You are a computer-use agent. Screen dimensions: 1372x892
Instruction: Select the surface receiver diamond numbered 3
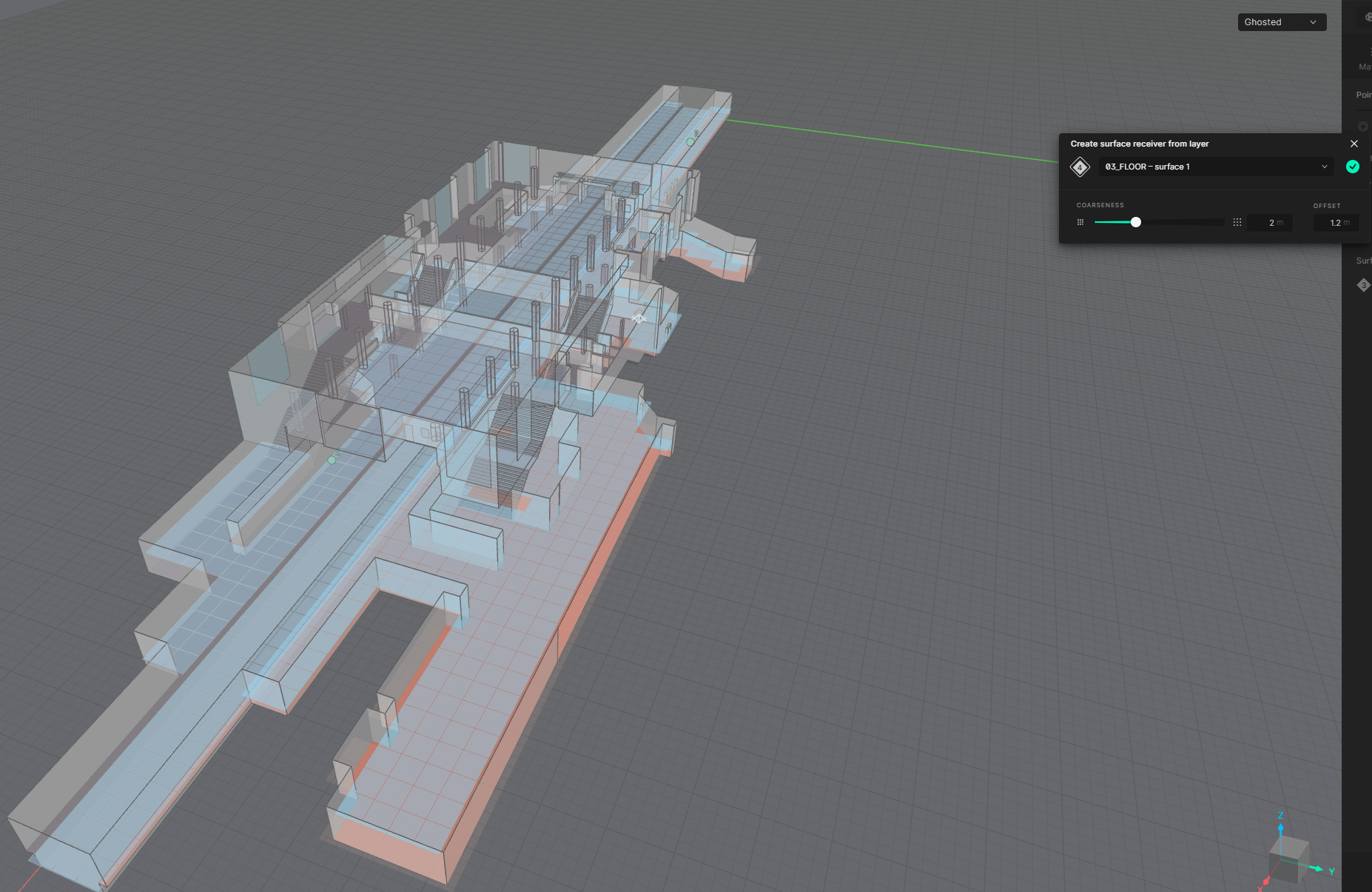(1363, 285)
